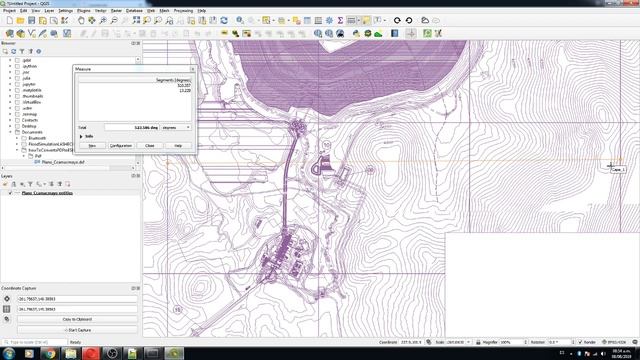Open the Vector menu
This screenshot has height=360, width=640.
100,11
